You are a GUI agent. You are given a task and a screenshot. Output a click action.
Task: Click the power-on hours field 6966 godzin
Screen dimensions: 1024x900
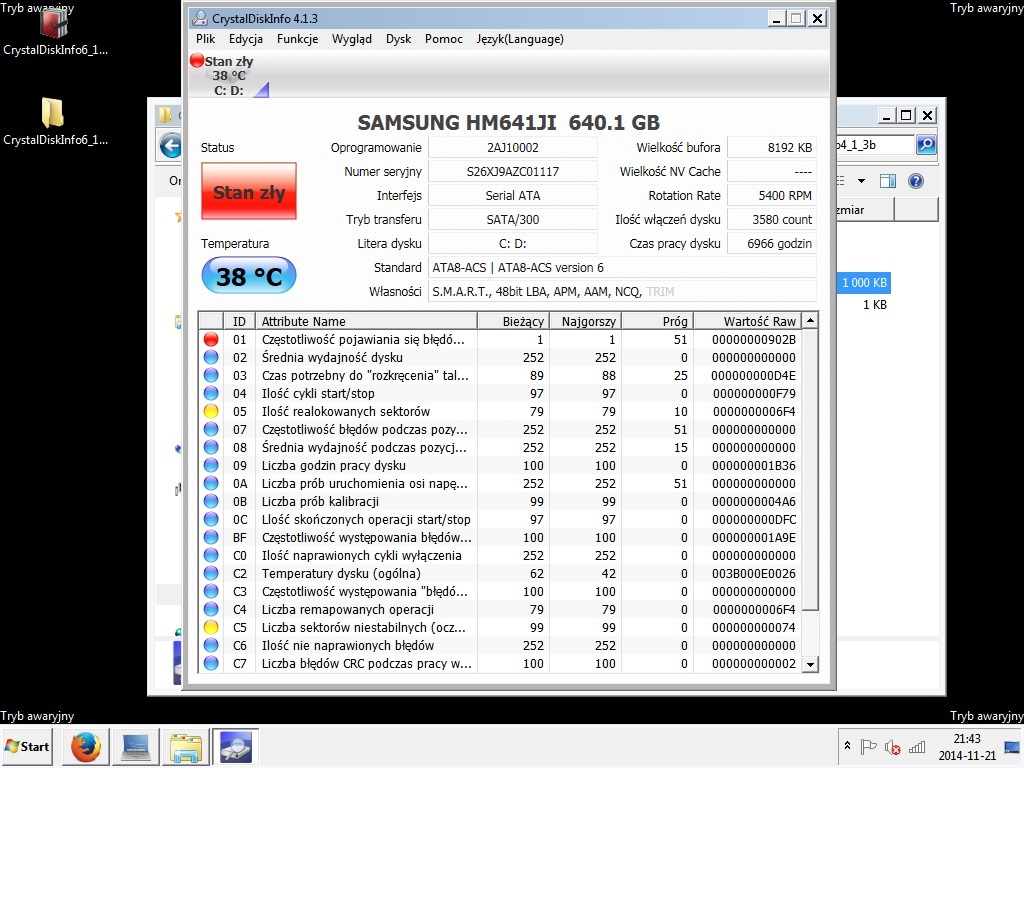click(x=772, y=244)
